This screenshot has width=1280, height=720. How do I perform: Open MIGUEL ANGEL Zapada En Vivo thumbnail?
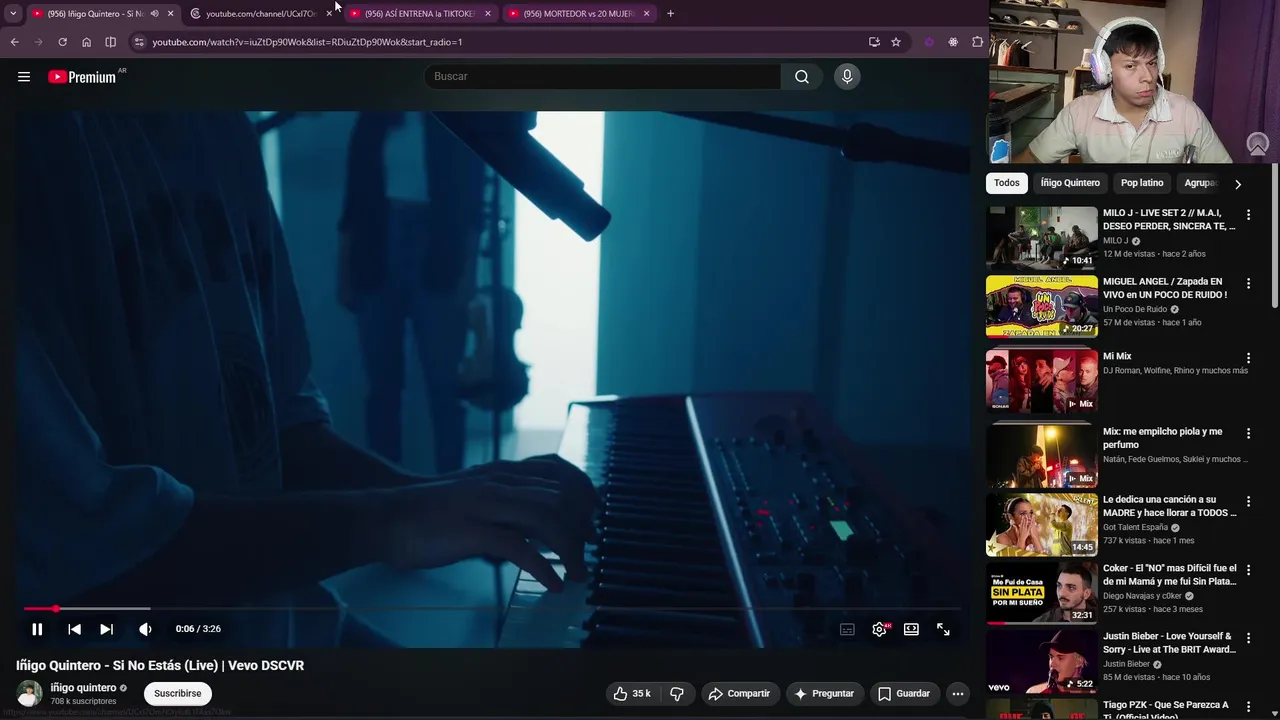pyautogui.click(x=1042, y=306)
